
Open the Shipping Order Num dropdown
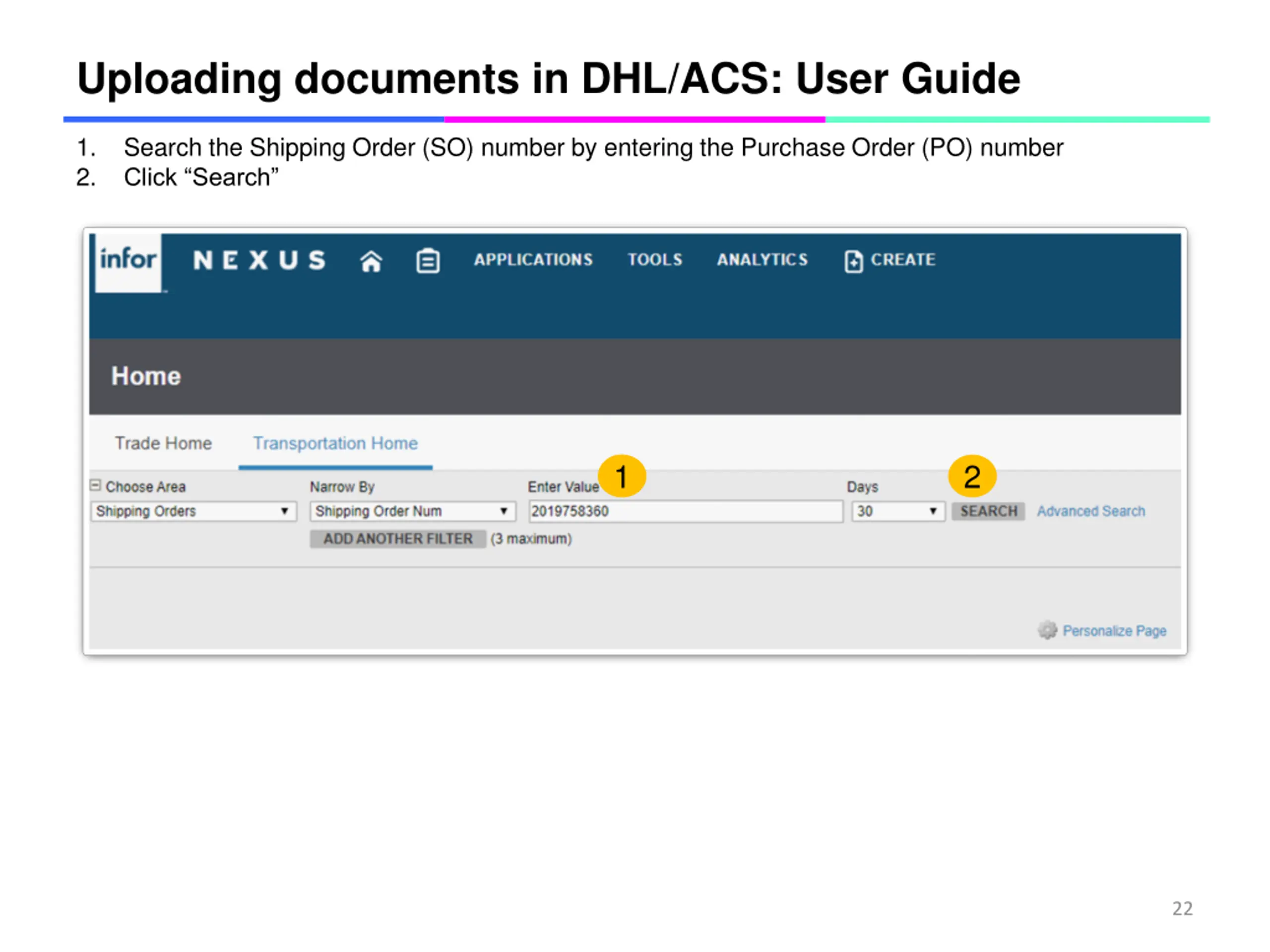pyautogui.click(x=412, y=511)
